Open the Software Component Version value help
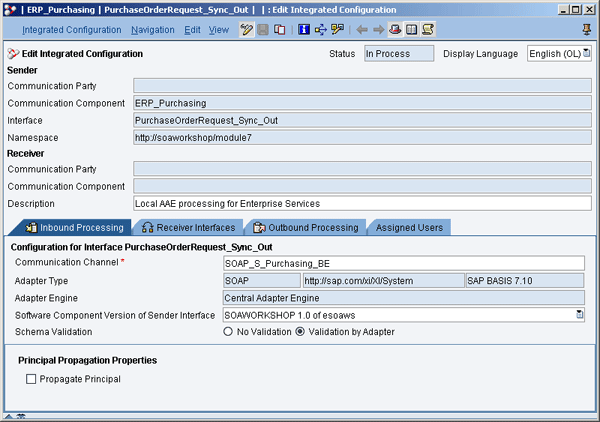This screenshot has width=600, height=422. pyautogui.click(x=579, y=315)
